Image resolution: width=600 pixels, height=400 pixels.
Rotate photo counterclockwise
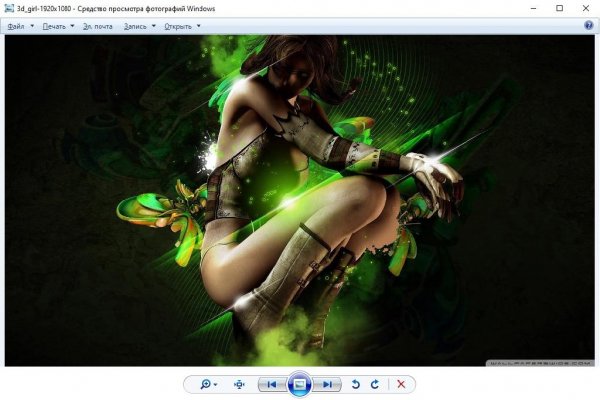coord(355,384)
